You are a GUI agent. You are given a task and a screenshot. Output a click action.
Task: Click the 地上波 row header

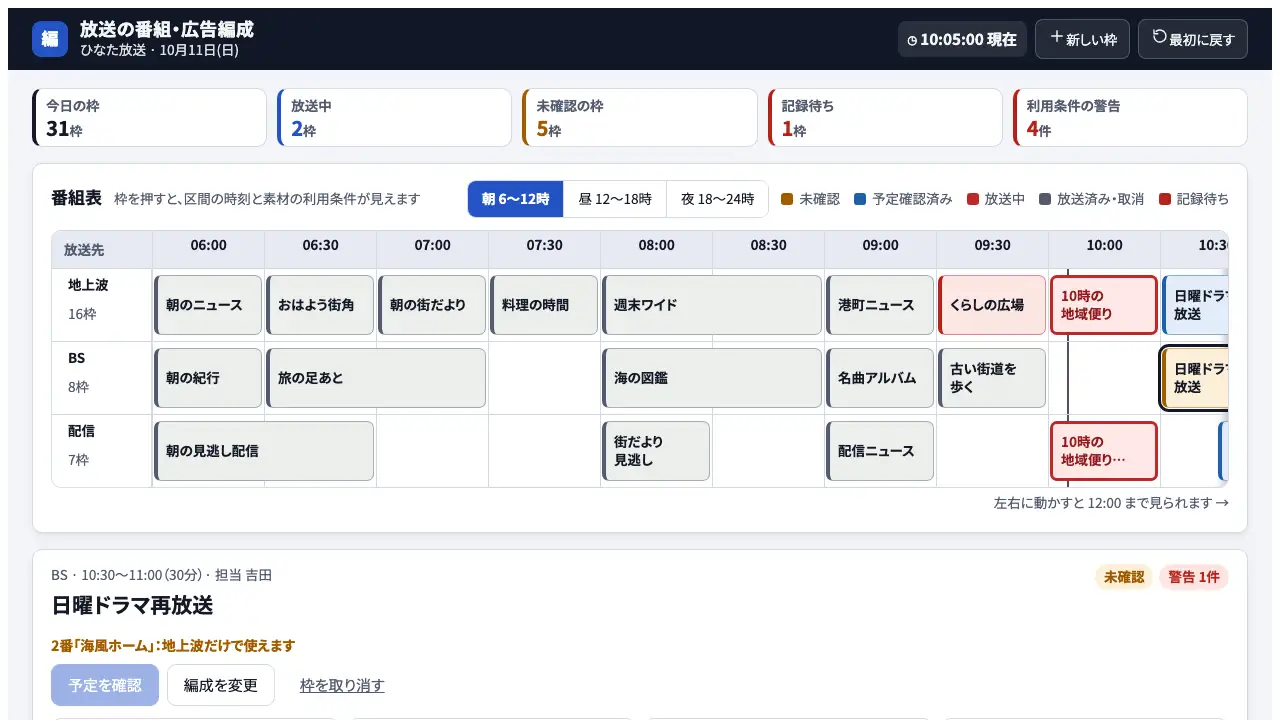(102, 305)
